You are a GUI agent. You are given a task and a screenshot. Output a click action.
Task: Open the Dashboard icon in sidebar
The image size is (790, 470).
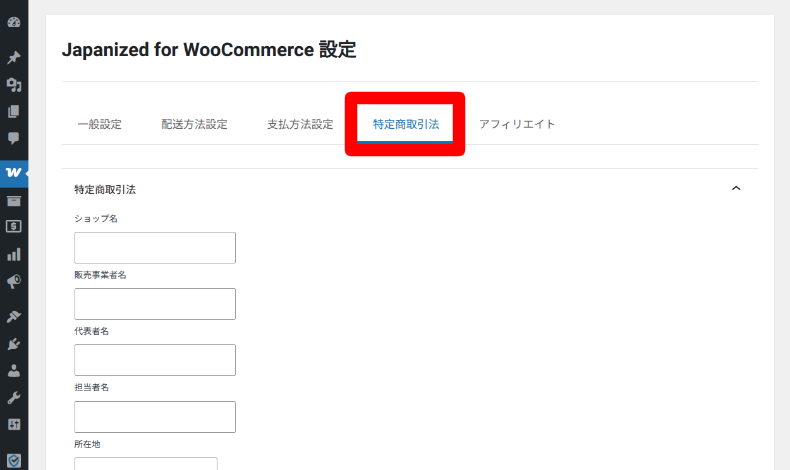pos(14,22)
